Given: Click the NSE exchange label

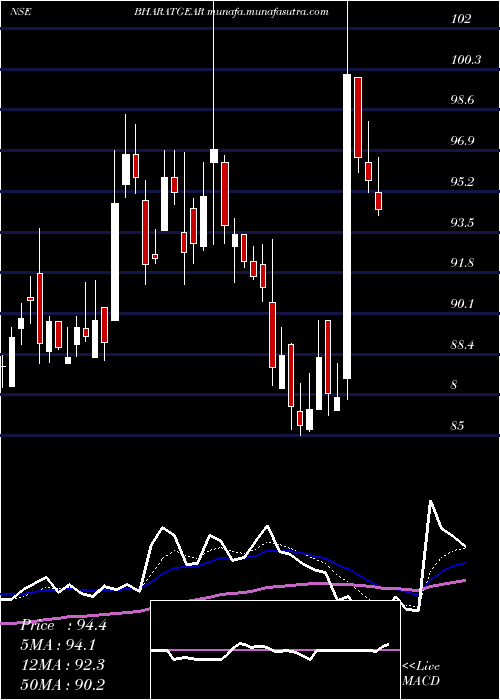Looking at the screenshot, I should pyautogui.click(x=20, y=12).
